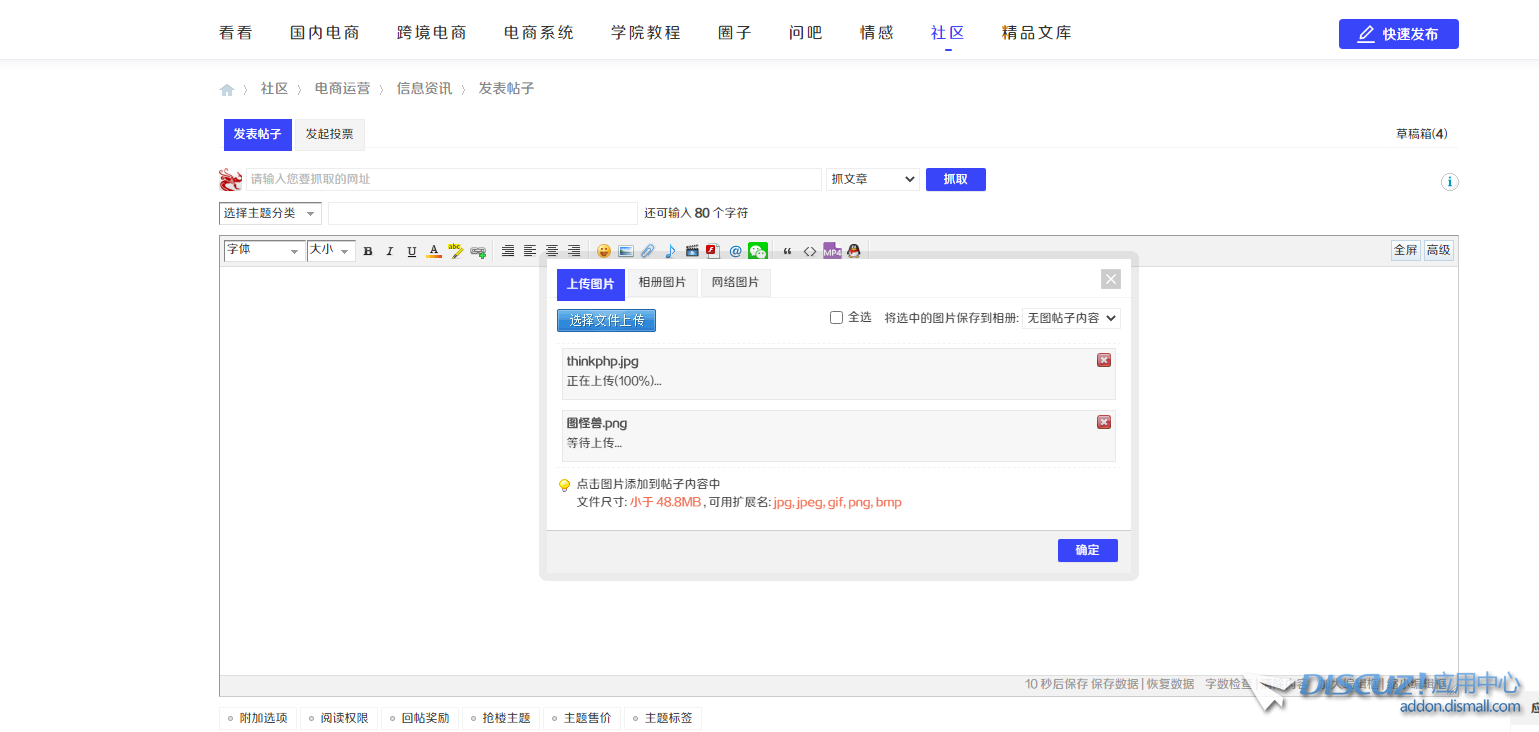This screenshot has width=1539, height=732.
Task: Expand 主题标签 section
Action: pos(663,718)
